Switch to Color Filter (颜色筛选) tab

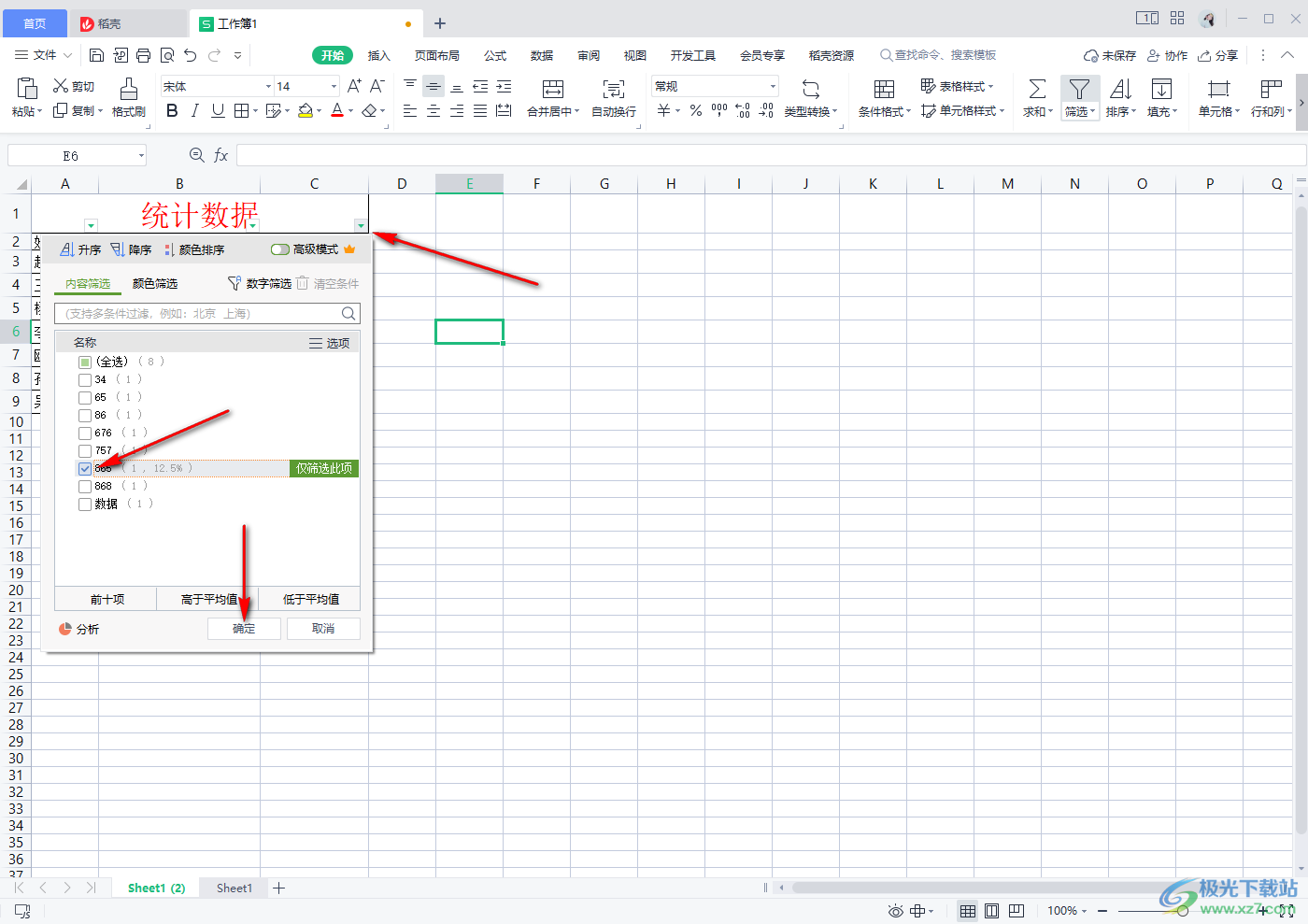pyautogui.click(x=155, y=283)
